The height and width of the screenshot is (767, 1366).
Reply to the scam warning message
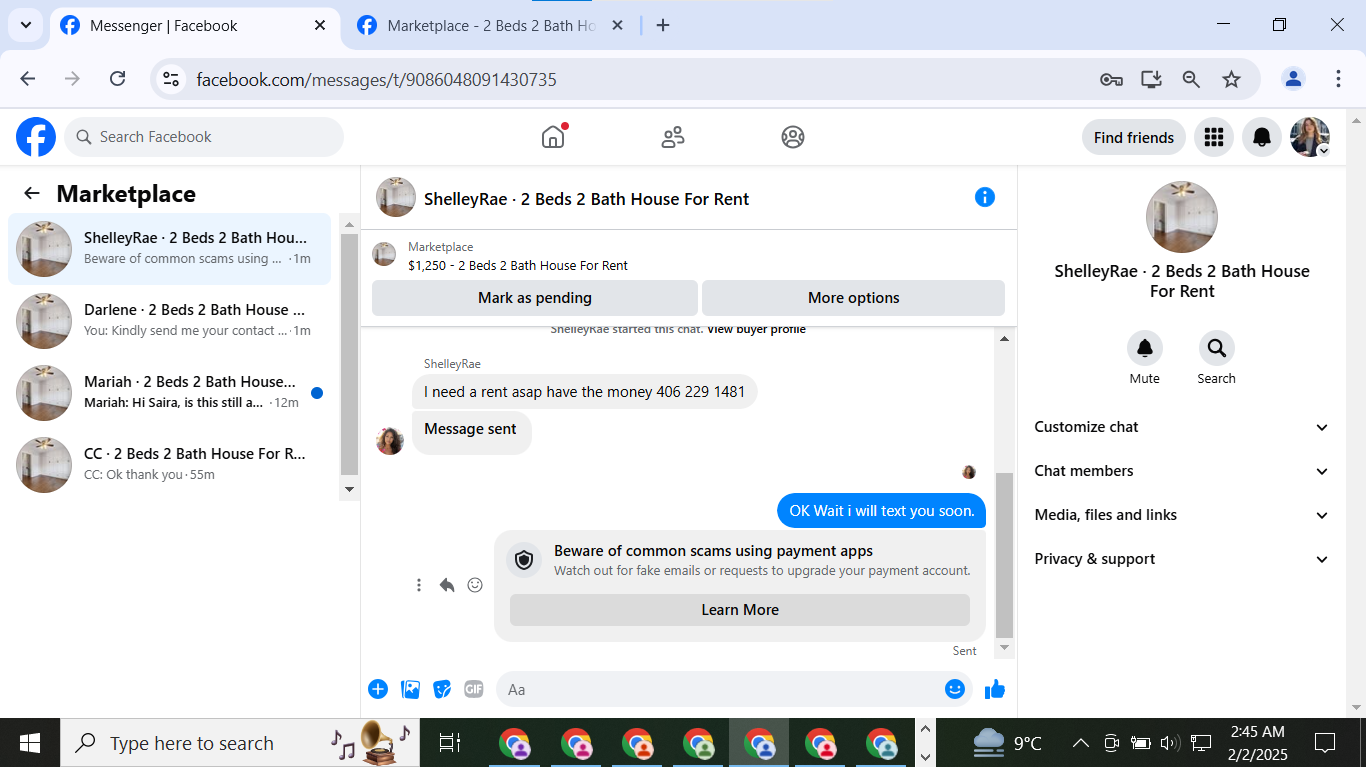tap(447, 585)
